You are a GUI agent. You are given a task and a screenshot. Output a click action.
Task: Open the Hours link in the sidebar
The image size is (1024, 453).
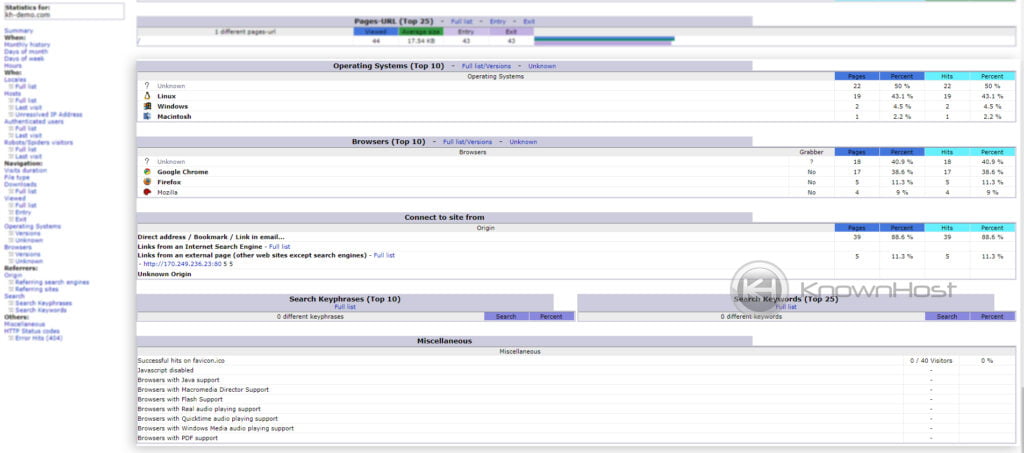[12, 66]
